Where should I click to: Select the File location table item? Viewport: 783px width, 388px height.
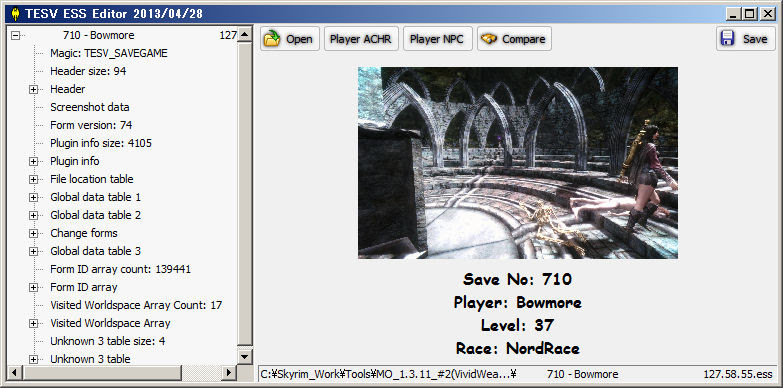pos(91,179)
